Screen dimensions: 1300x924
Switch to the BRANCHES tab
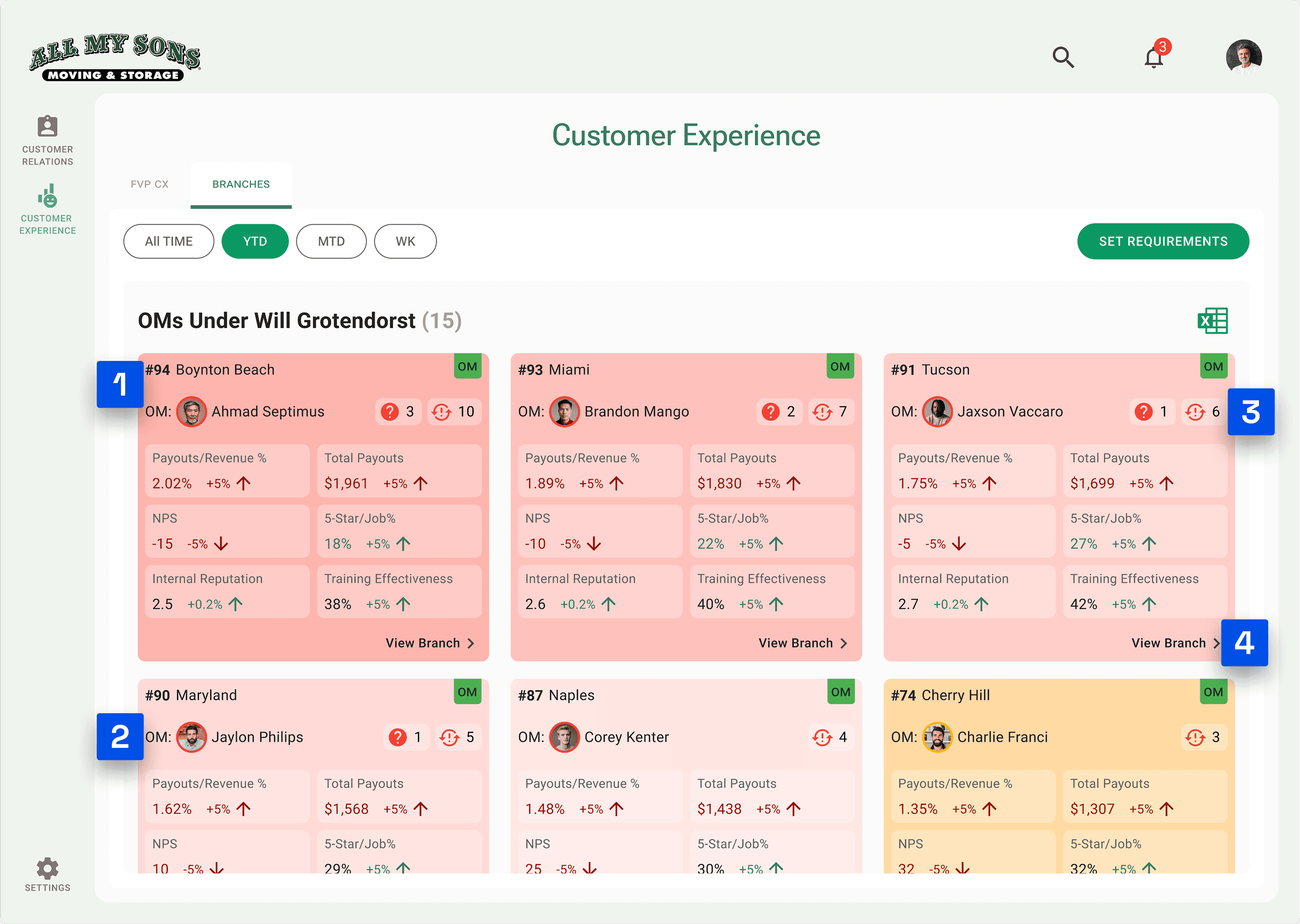point(241,184)
